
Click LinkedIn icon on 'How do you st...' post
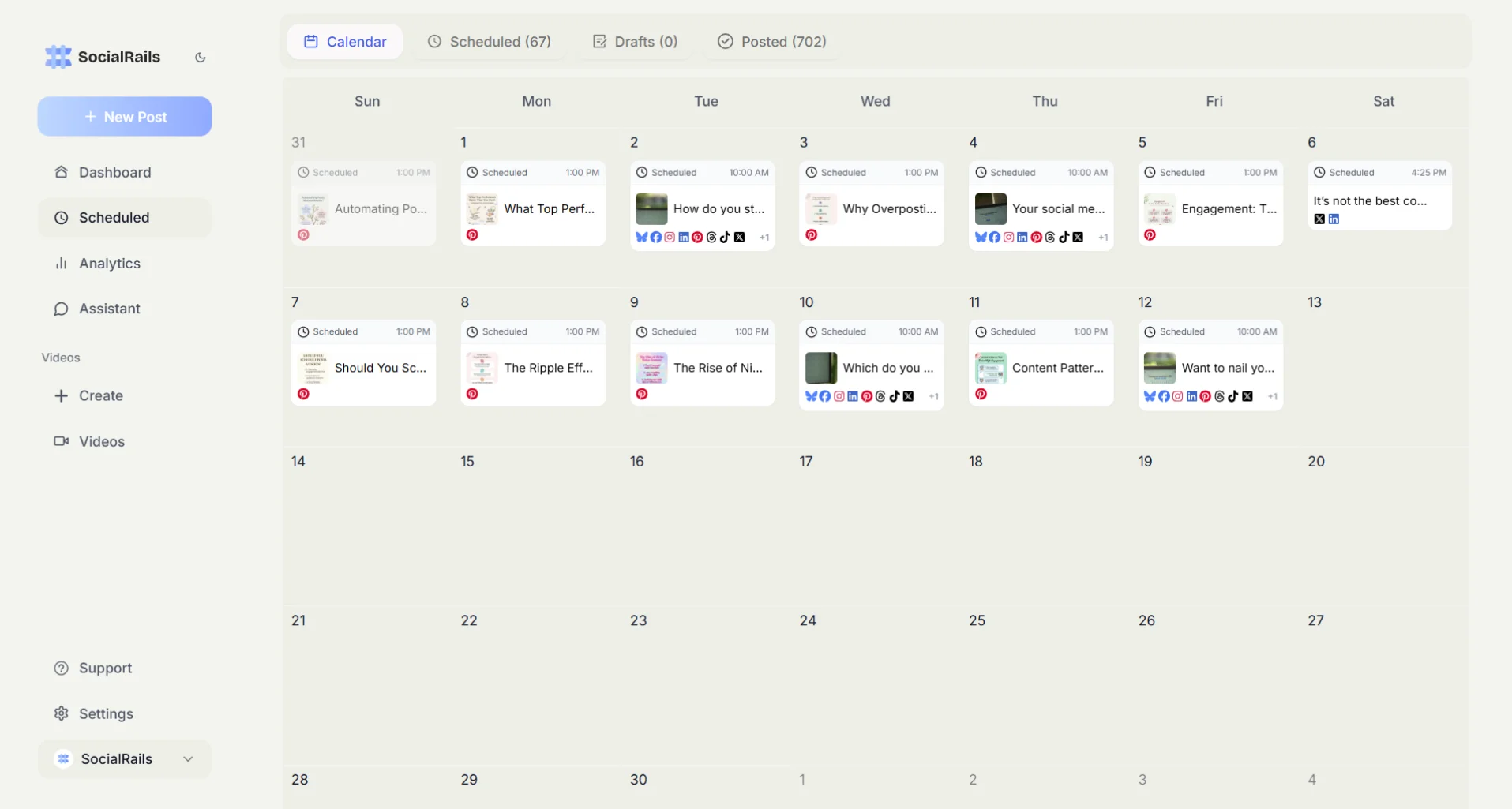pyautogui.click(x=684, y=238)
